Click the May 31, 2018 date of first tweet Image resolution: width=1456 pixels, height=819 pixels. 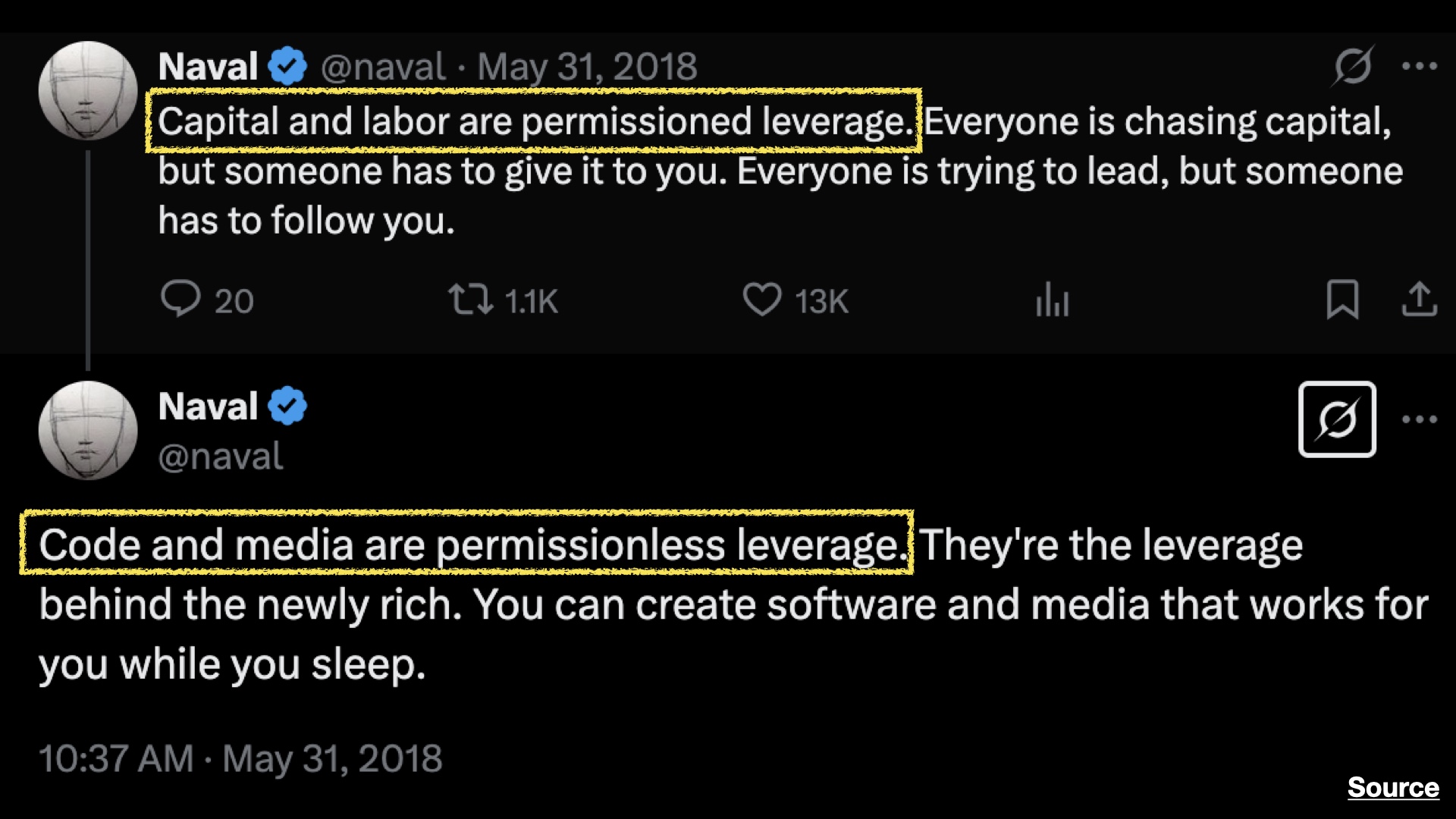(x=587, y=67)
